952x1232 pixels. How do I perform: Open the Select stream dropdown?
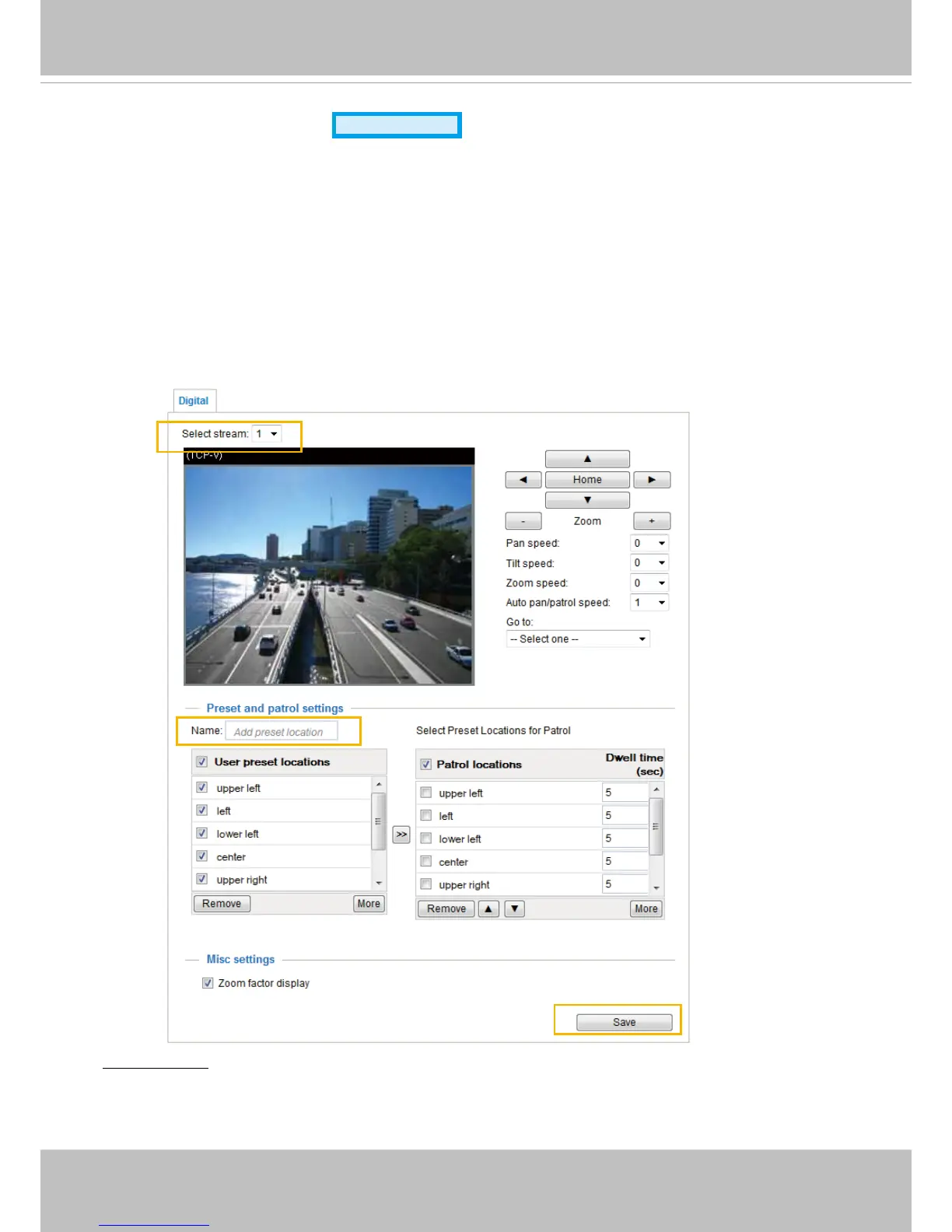coord(267,434)
